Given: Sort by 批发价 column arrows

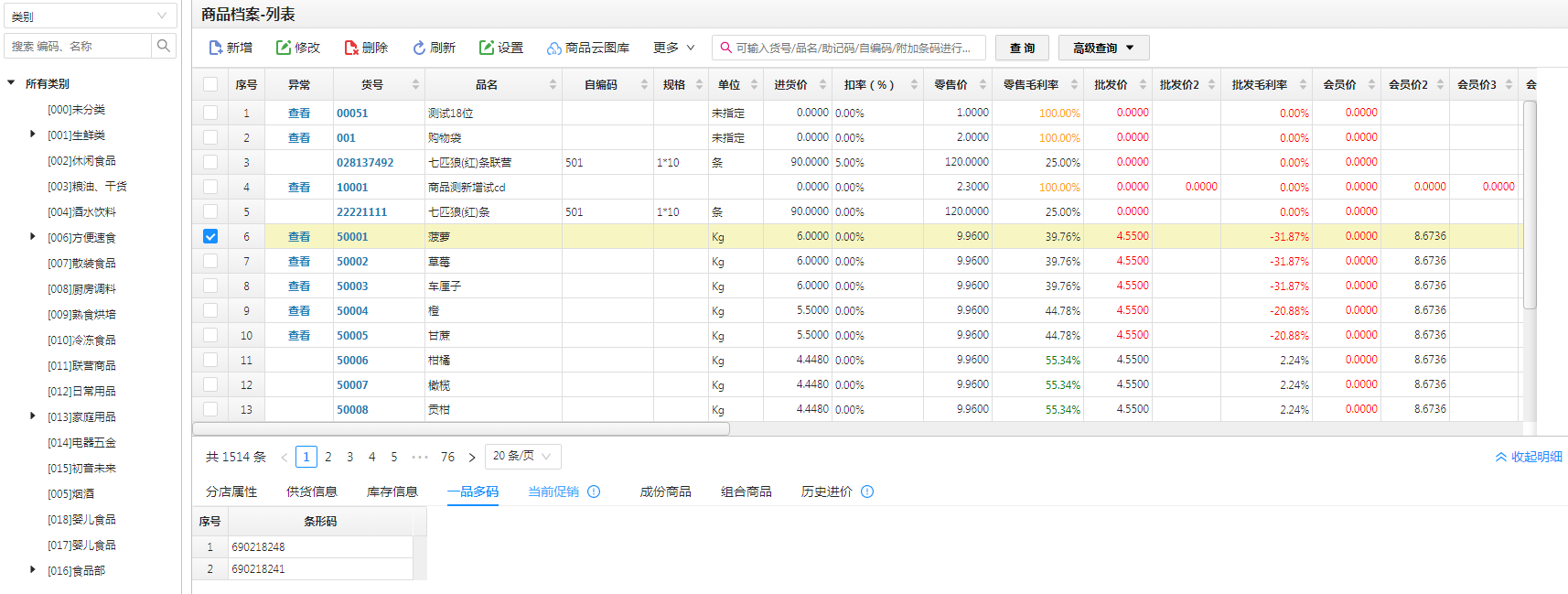Looking at the screenshot, I should (x=1143, y=84).
